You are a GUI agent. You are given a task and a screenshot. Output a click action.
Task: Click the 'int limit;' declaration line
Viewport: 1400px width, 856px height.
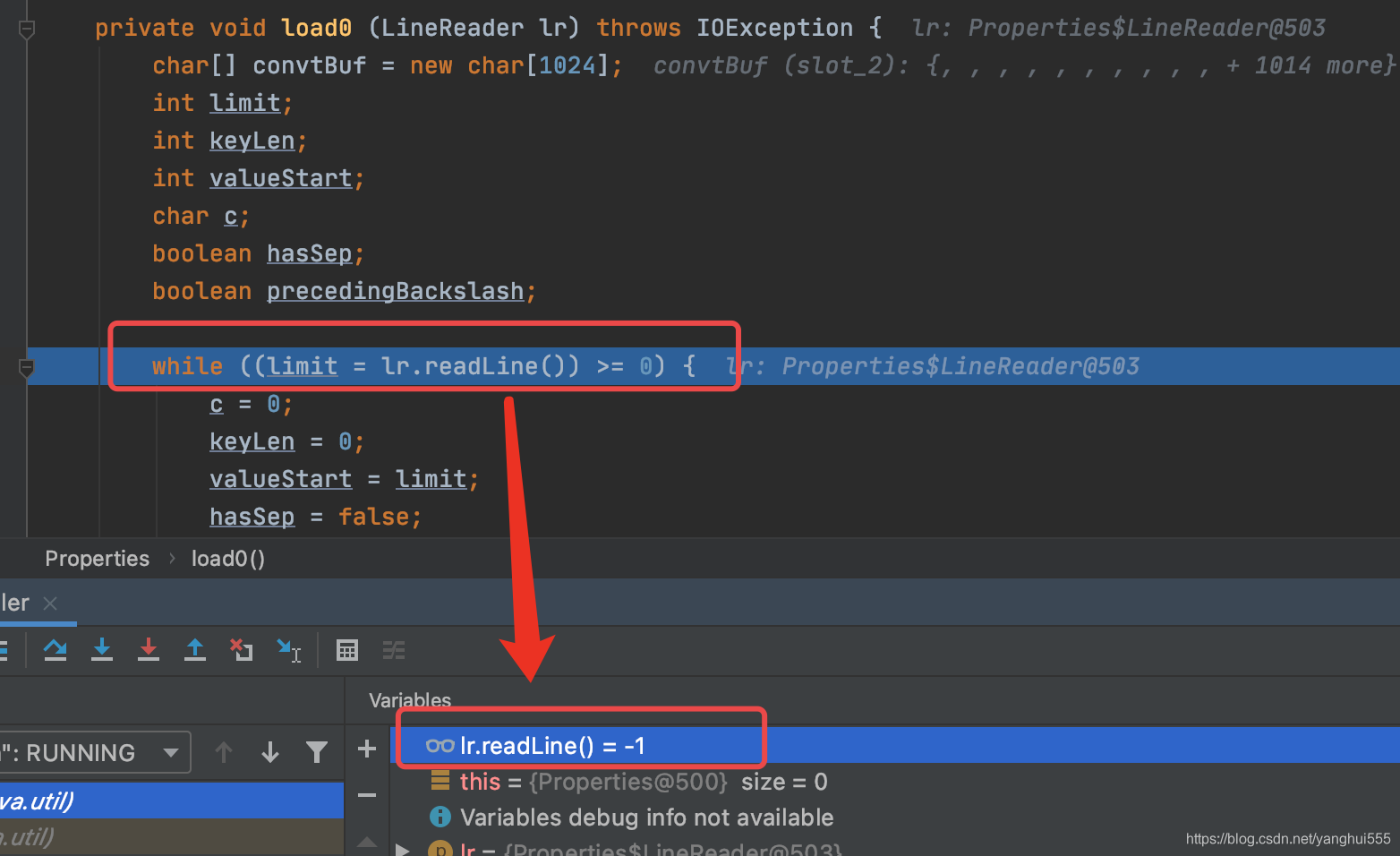click(222, 103)
